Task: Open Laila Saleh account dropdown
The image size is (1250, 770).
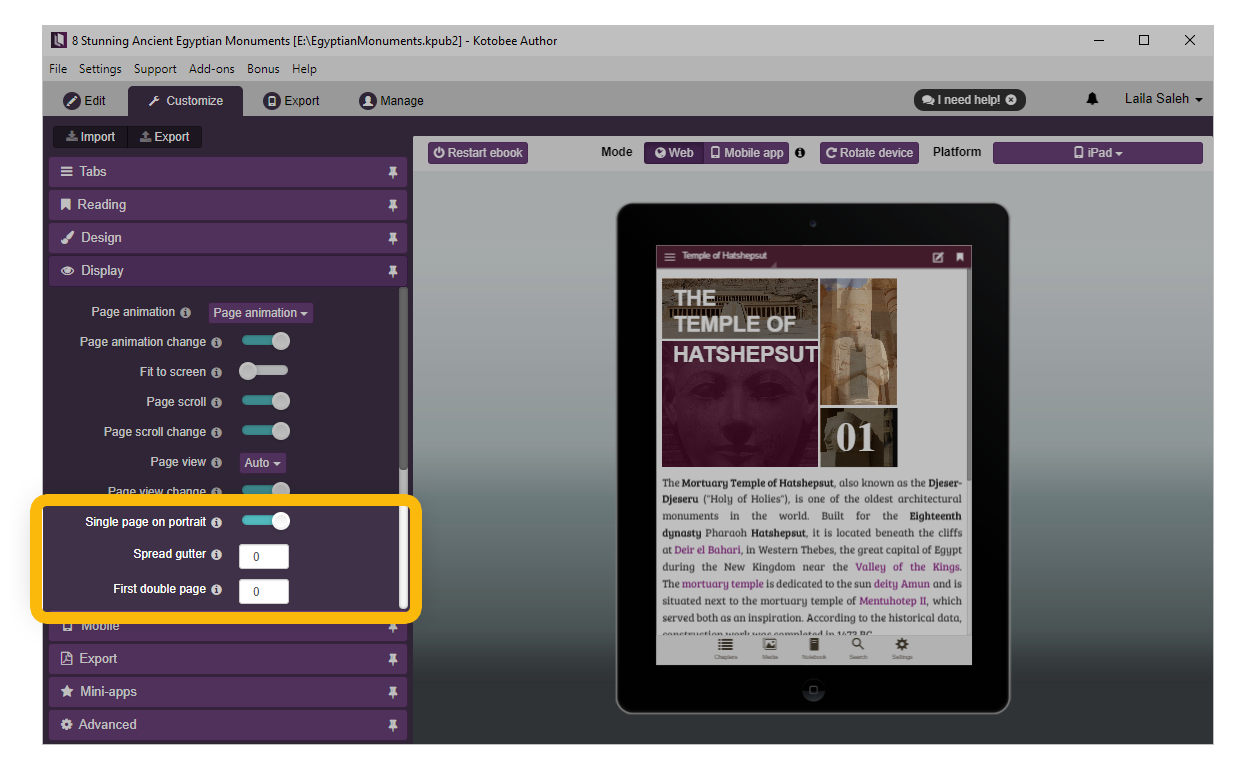Action: (1163, 99)
